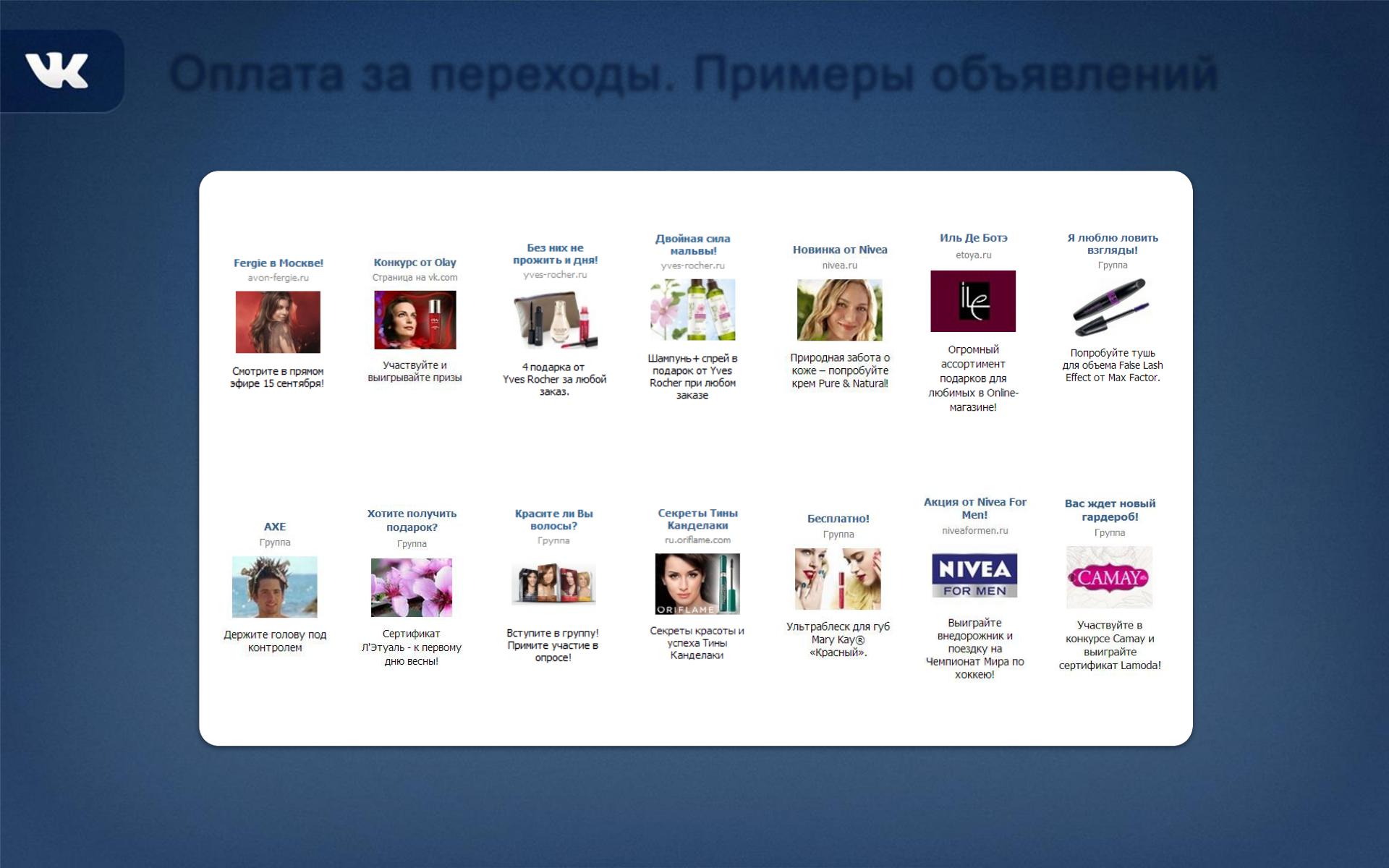Click the hair dye boxes image

553,584
